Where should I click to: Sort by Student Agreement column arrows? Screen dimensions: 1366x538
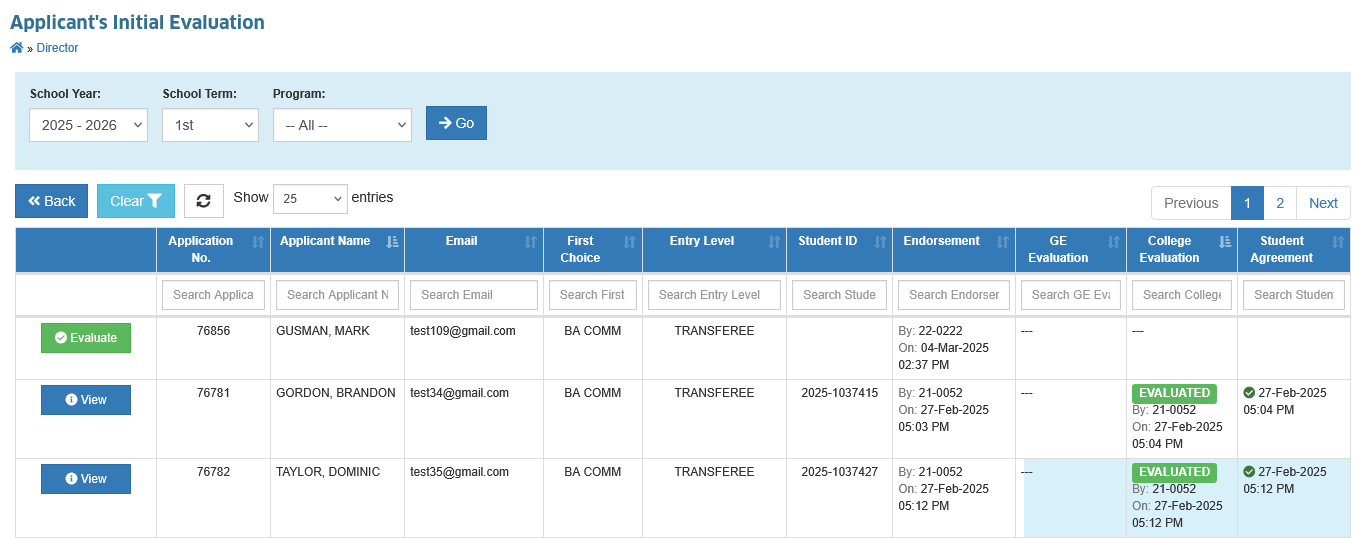pyautogui.click(x=1338, y=241)
